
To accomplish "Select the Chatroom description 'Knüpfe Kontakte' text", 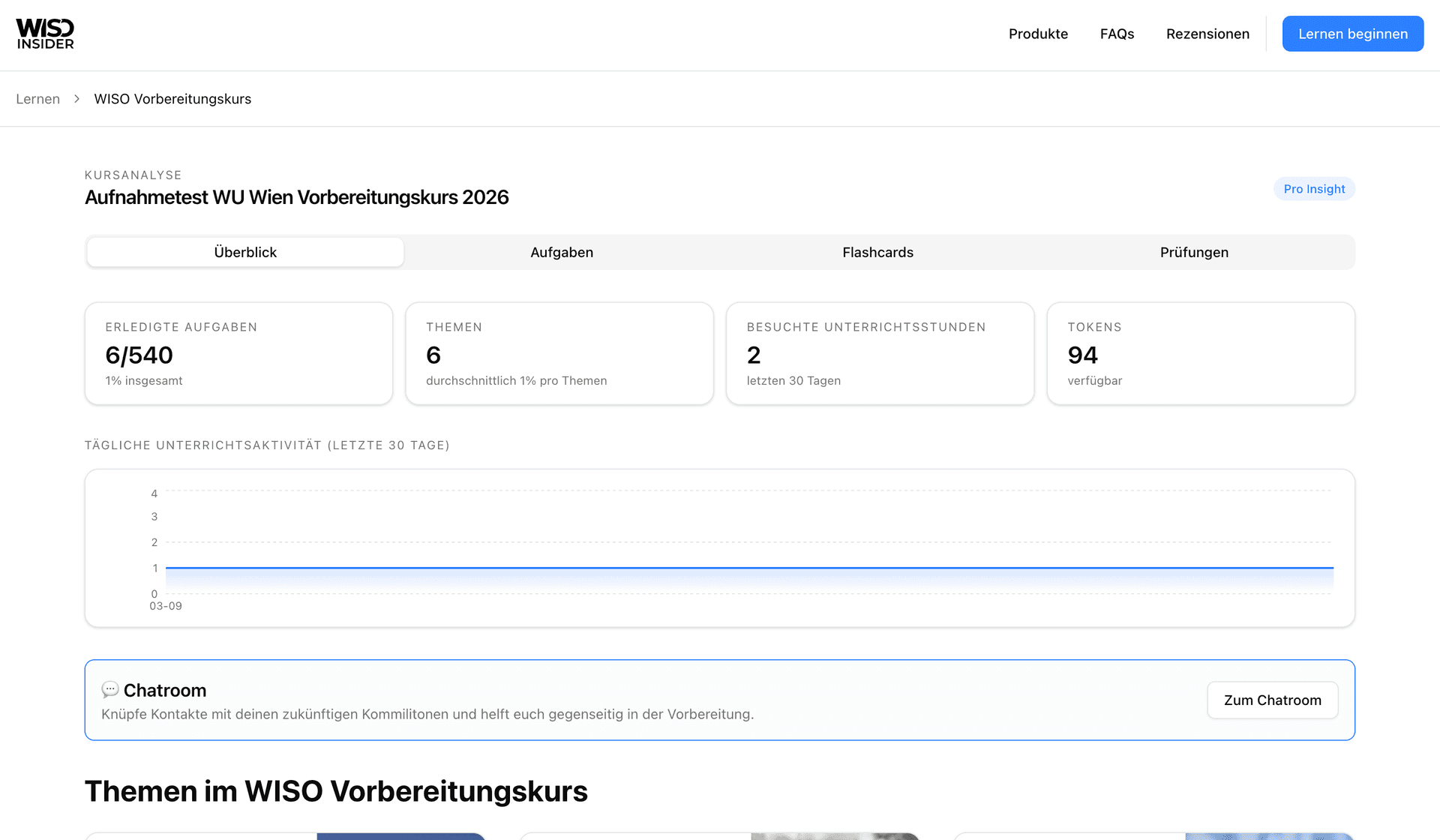I will (x=427, y=715).
